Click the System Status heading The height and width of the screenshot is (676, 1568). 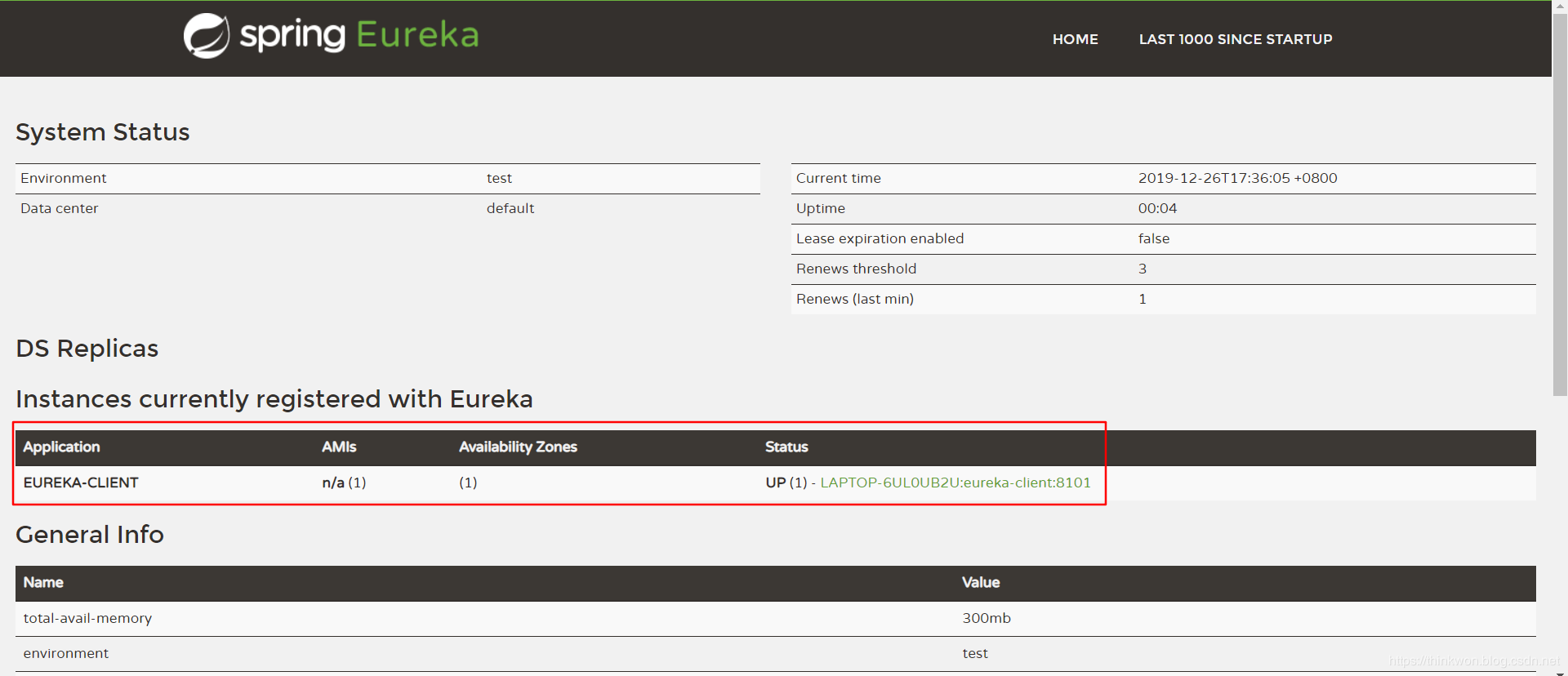103,132
